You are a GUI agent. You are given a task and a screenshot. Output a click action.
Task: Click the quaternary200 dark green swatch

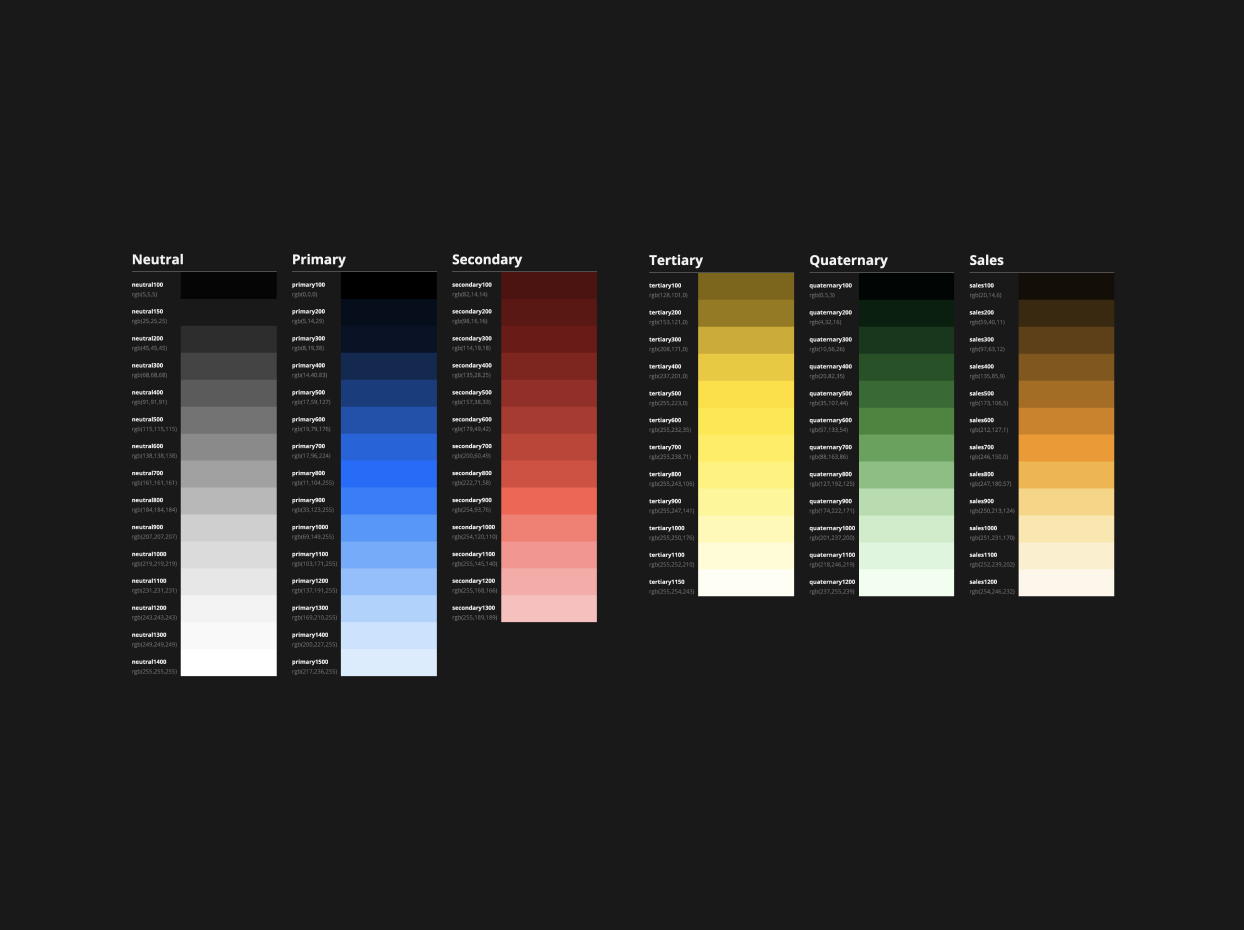[x=906, y=313]
